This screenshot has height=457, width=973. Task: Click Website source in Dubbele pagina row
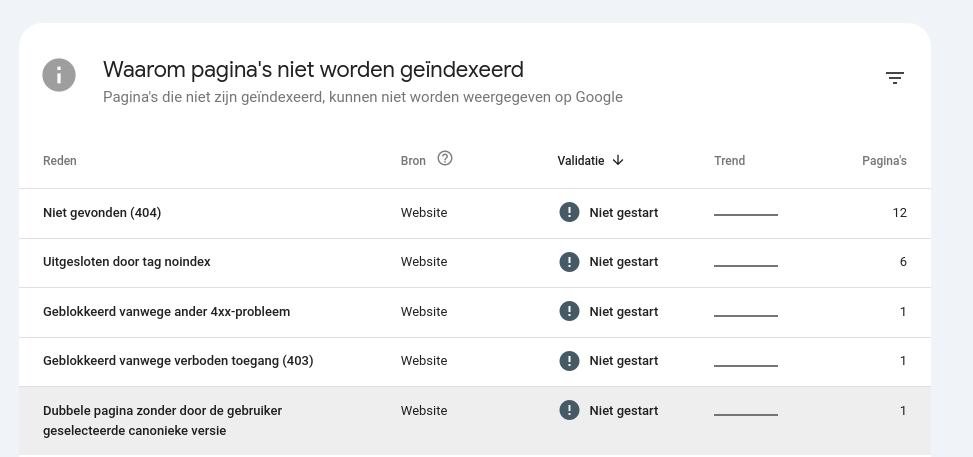(x=424, y=410)
